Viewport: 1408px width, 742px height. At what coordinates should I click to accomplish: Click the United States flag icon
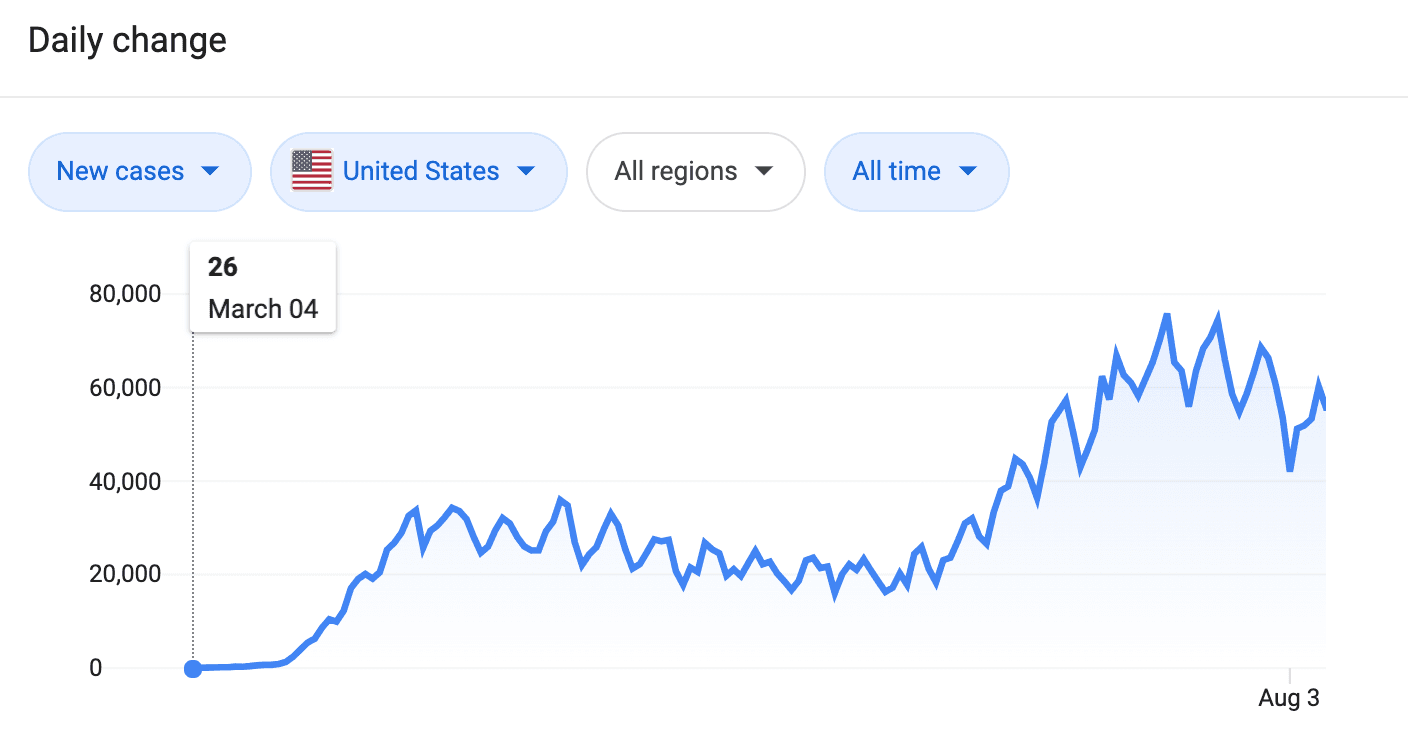pyautogui.click(x=312, y=171)
